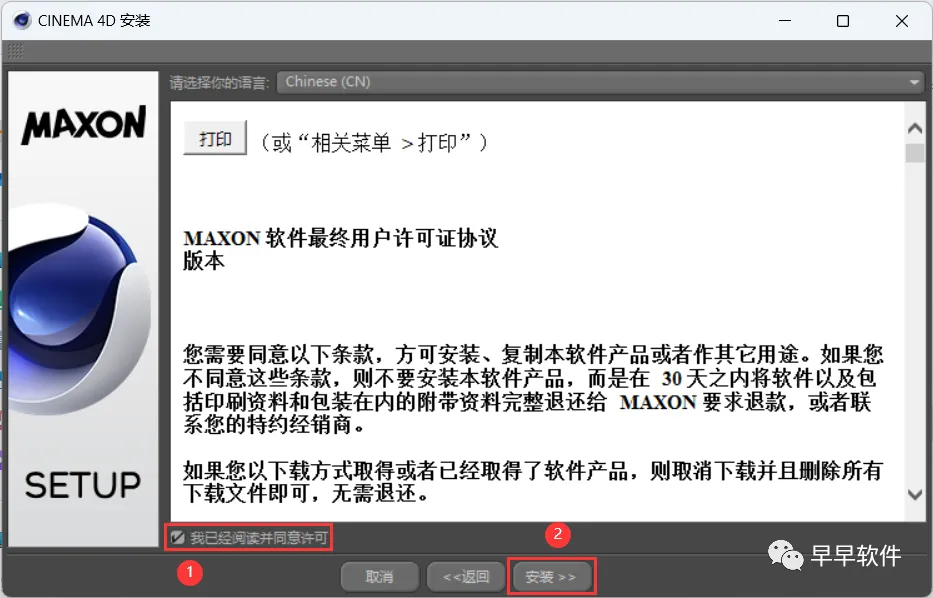Click the language dropdown arrow
933x598 pixels.
pyautogui.click(x=914, y=82)
